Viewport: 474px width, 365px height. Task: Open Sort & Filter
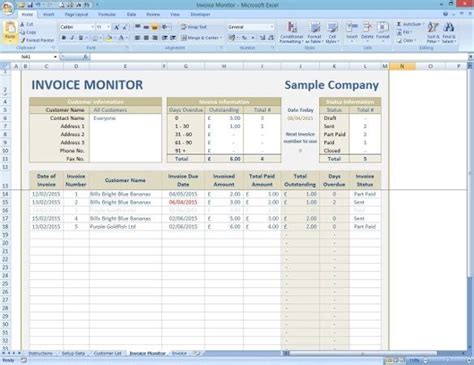point(433,33)
